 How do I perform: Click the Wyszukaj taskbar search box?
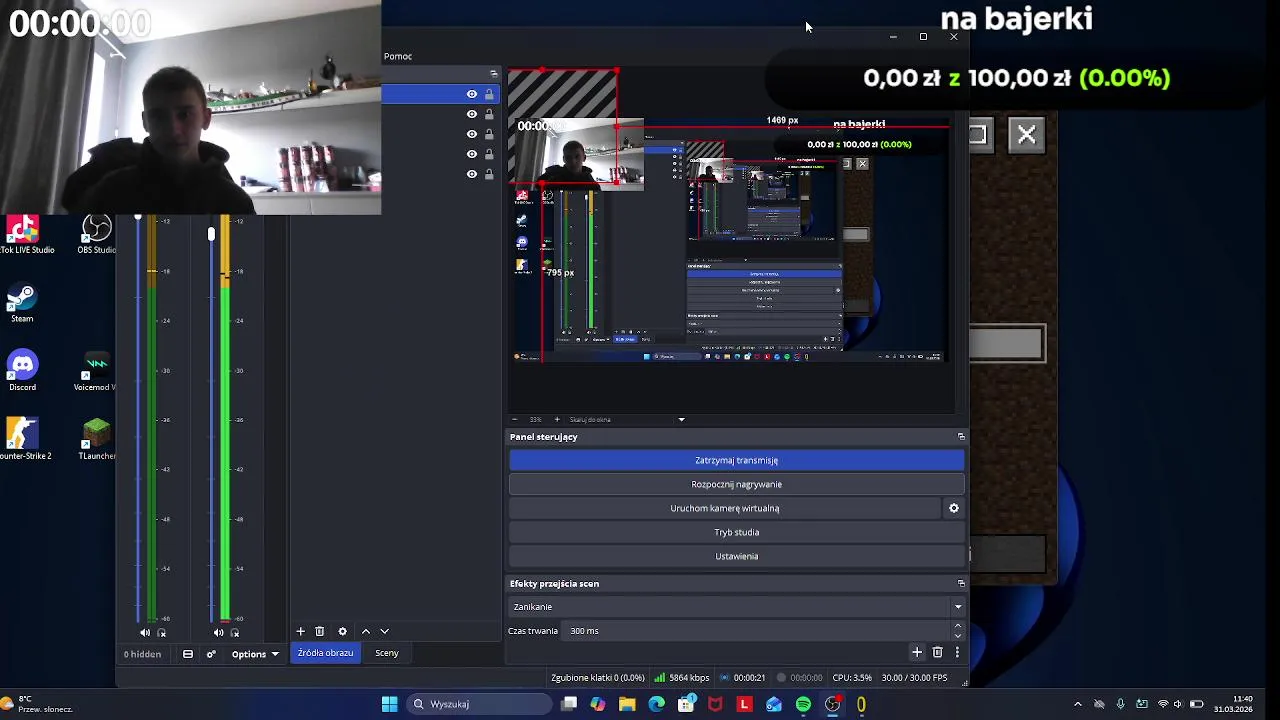point(480,704)
